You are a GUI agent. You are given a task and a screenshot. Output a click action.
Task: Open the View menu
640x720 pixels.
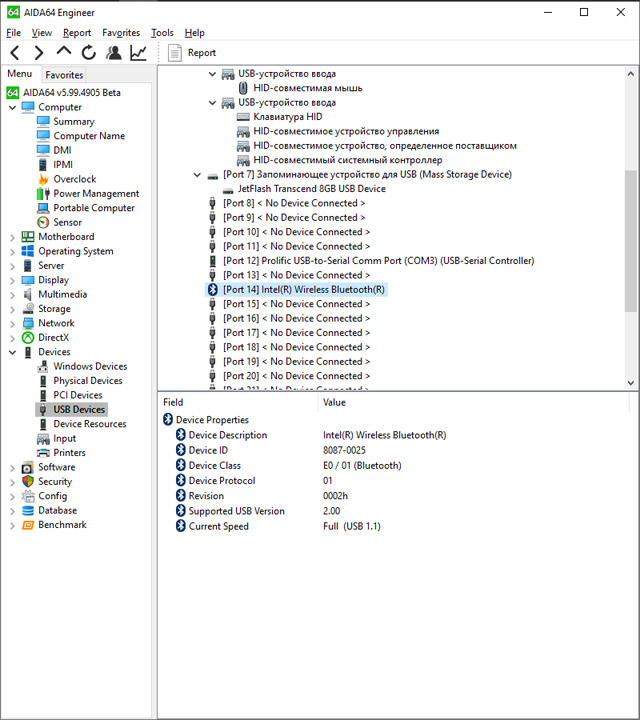click(x=41, y=33)
